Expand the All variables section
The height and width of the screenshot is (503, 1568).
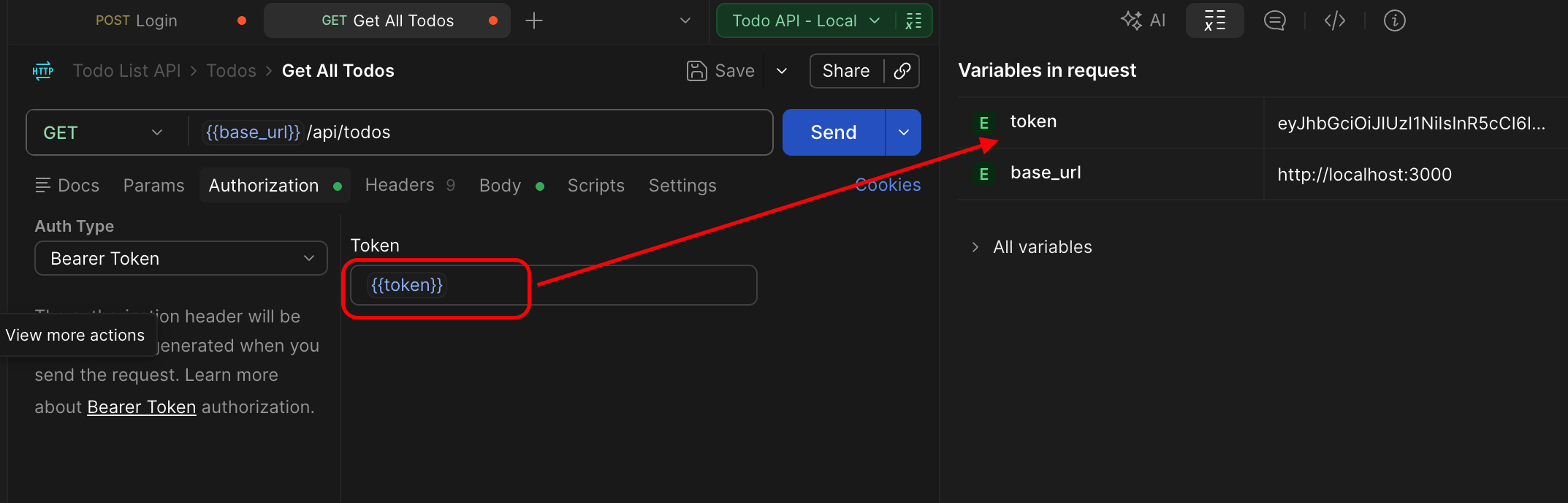coord(1031,247)
